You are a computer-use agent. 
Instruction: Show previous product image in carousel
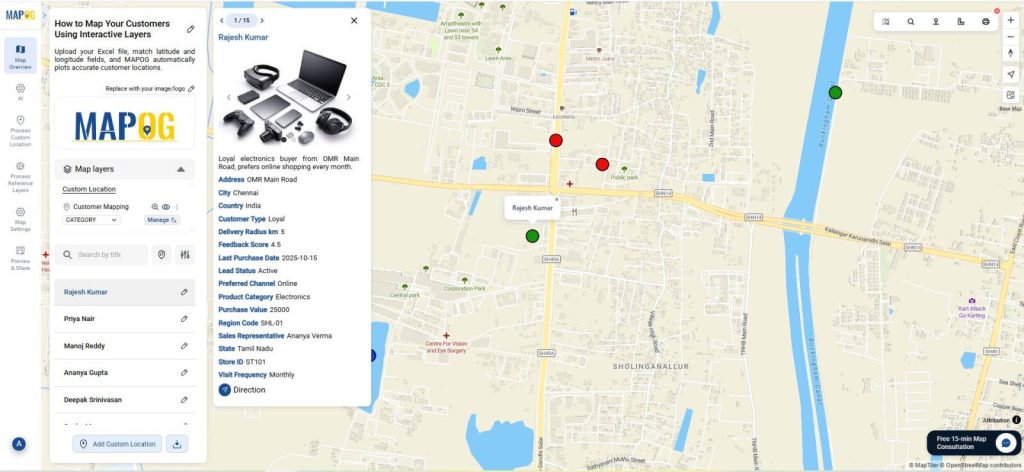click(x=229, y=97)
